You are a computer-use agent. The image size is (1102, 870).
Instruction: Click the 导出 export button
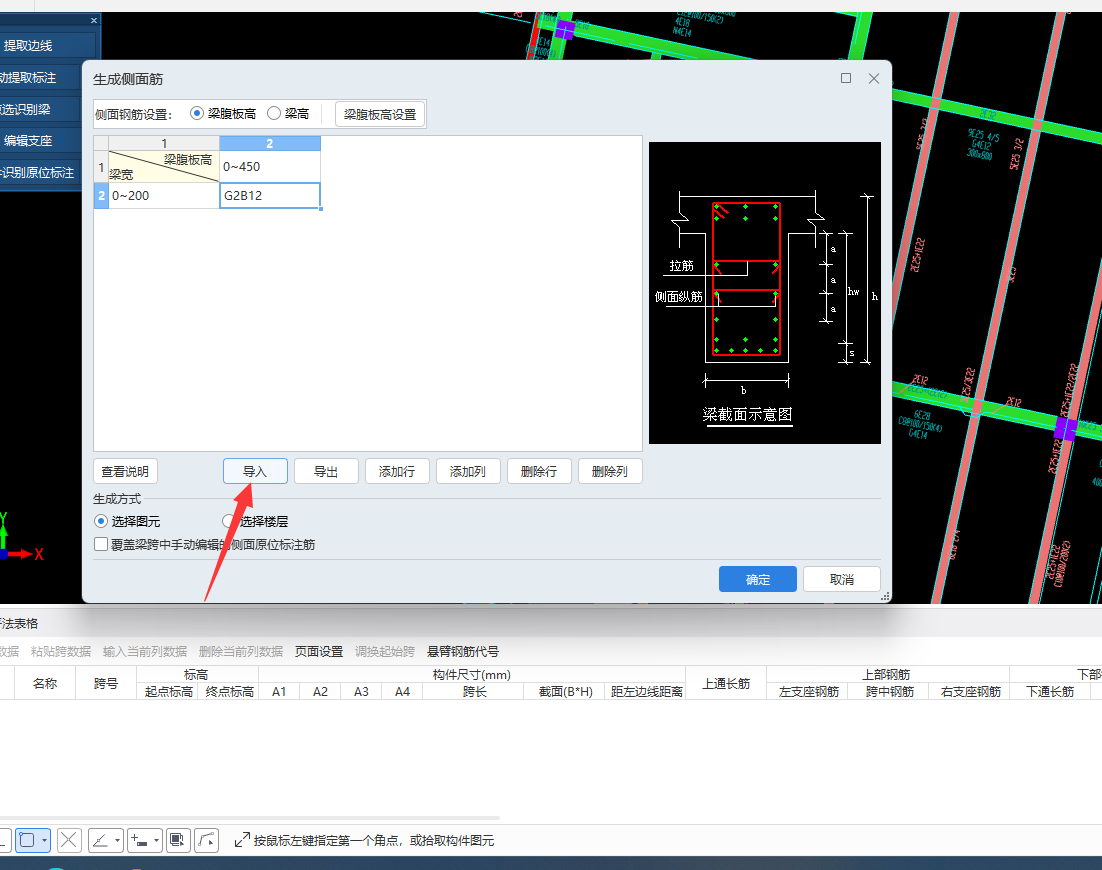pos(326,471)
